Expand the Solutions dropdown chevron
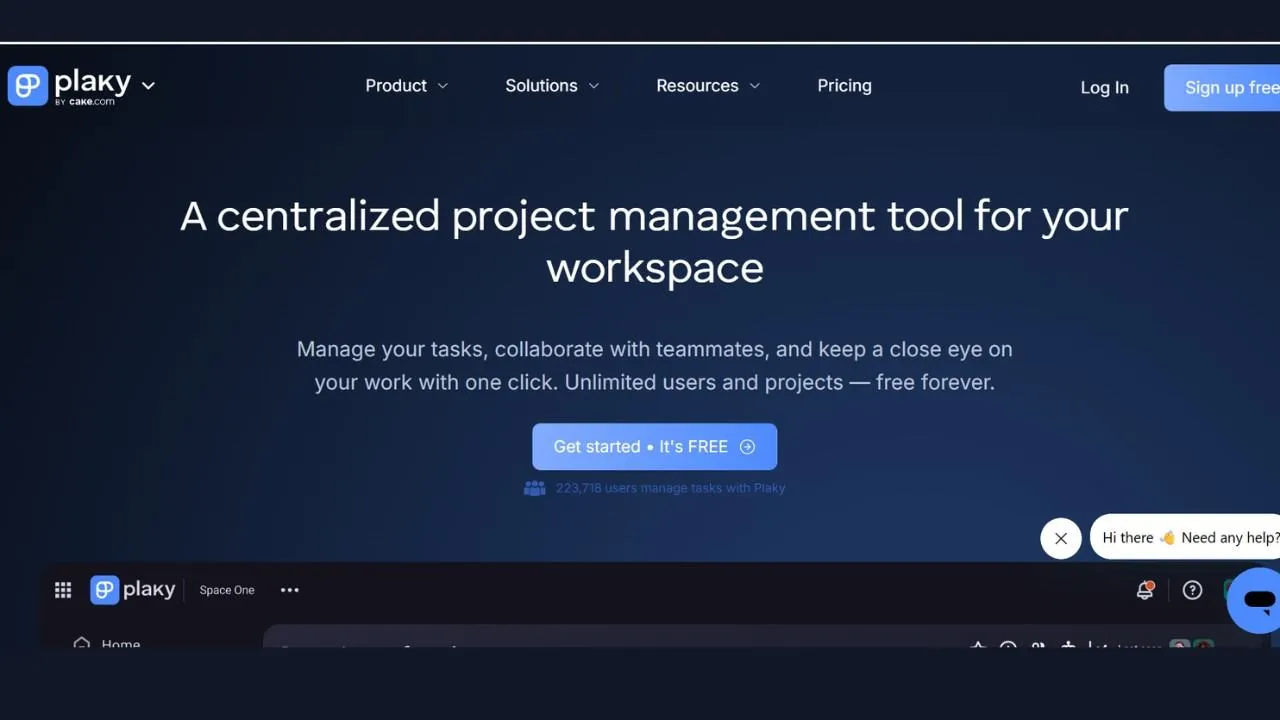1280x720 pixels. click(593, 86)
